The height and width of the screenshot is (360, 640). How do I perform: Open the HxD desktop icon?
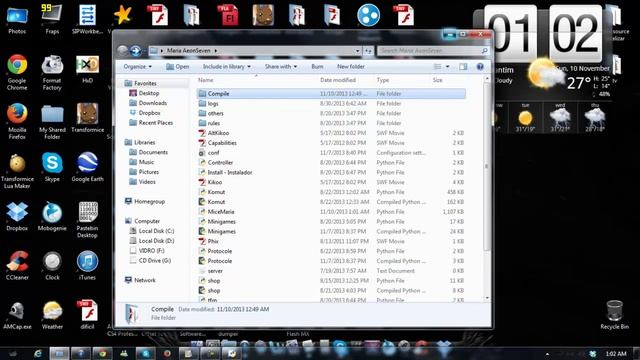(87, 69)
